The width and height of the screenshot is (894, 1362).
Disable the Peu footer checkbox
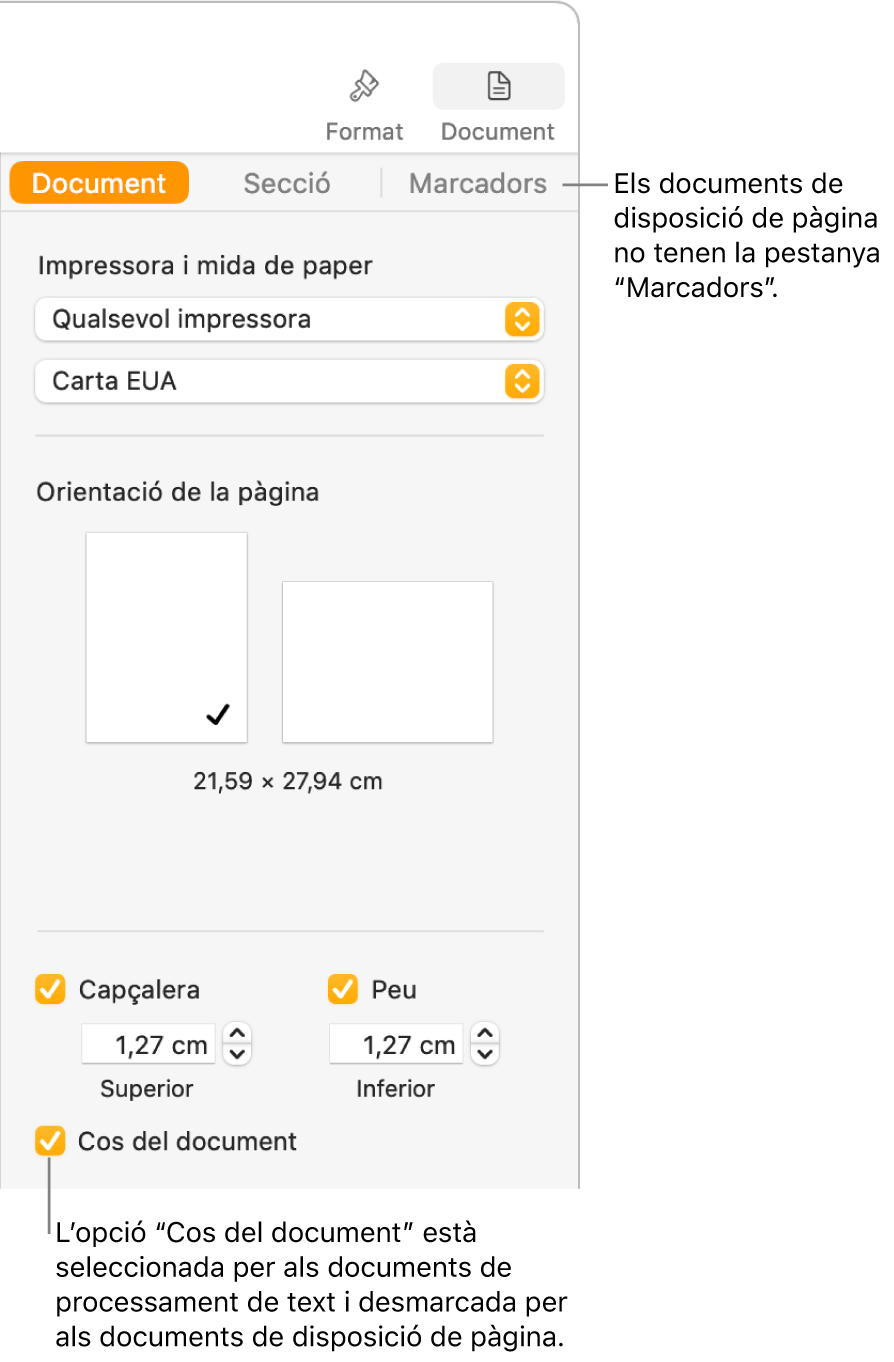(343, 990)
